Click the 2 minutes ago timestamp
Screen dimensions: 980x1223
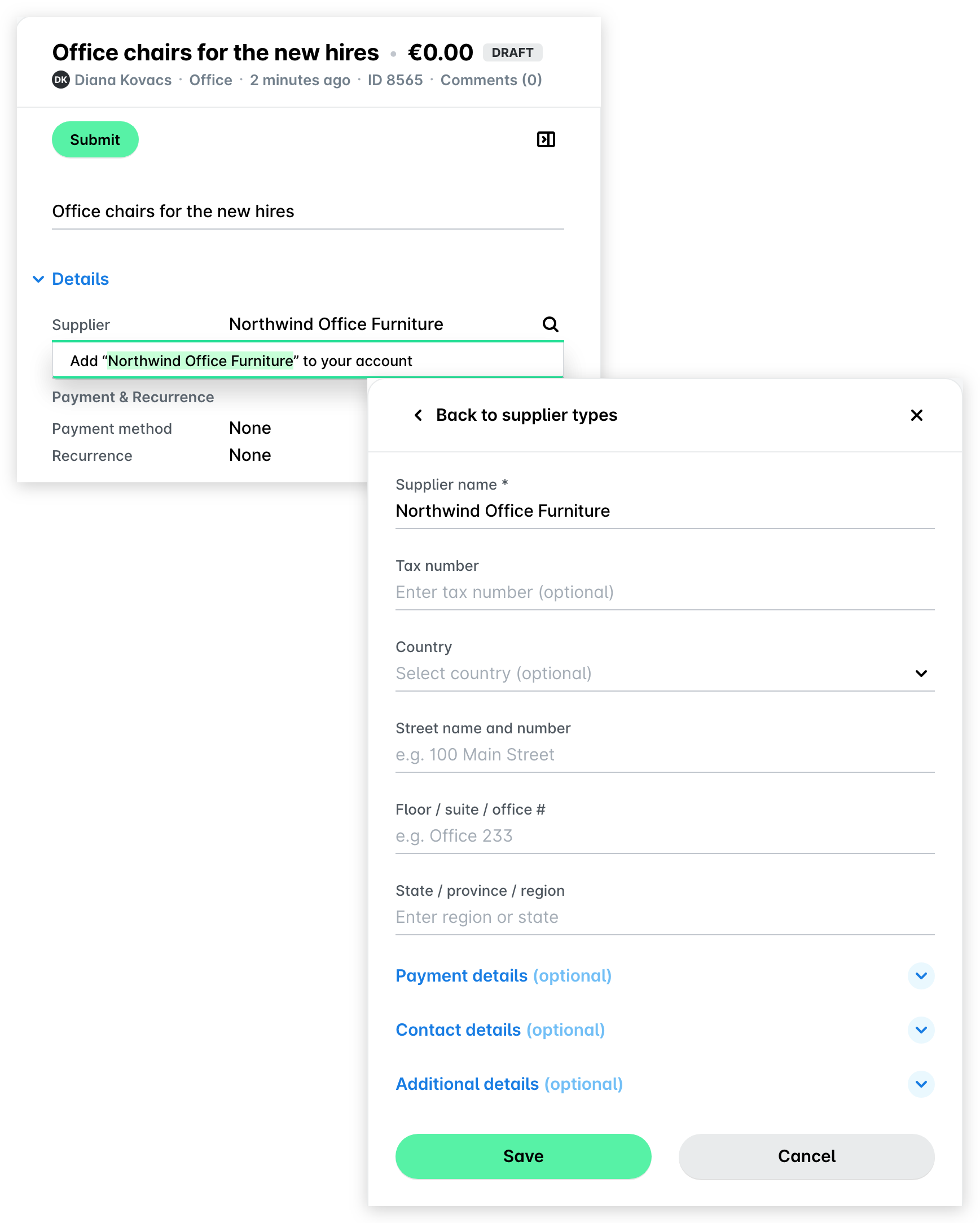(x=300, y=80)
